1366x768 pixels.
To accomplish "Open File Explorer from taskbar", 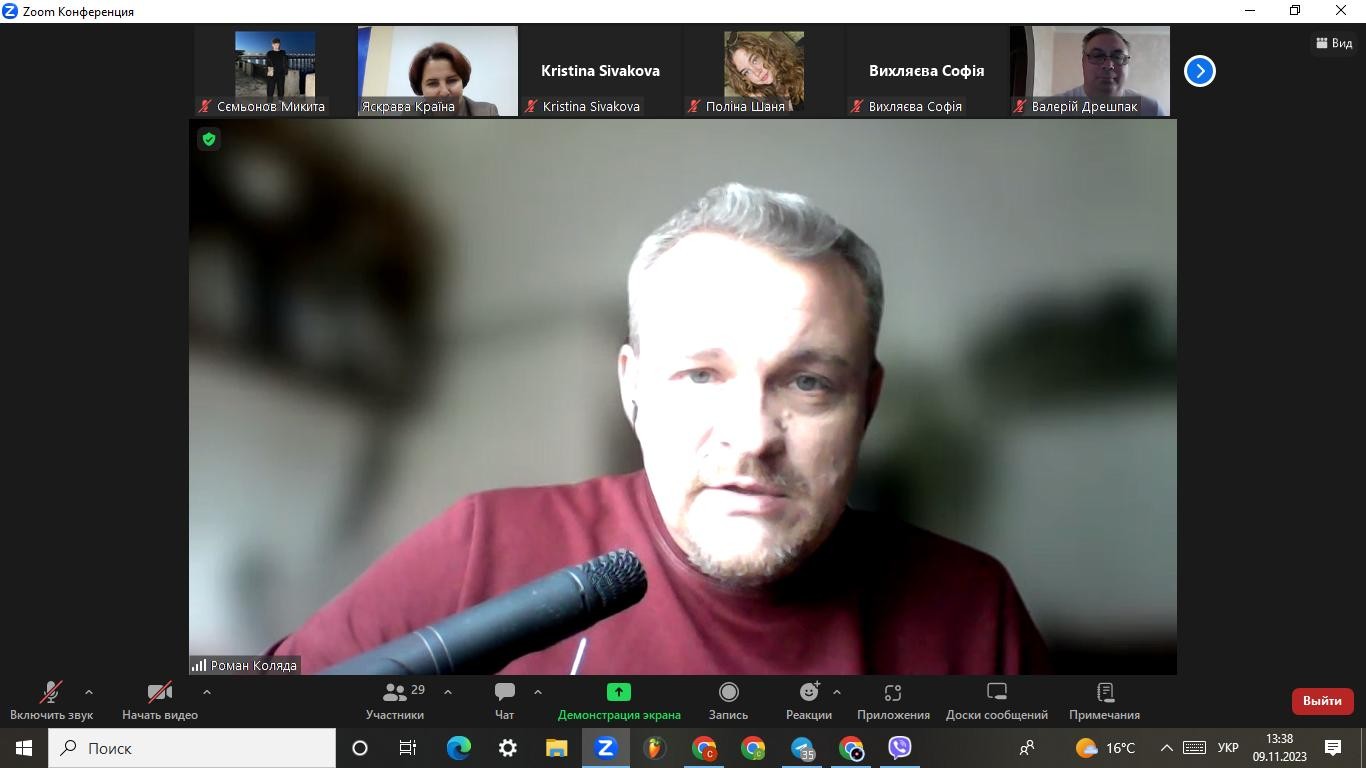I will [x=556, y=748].
